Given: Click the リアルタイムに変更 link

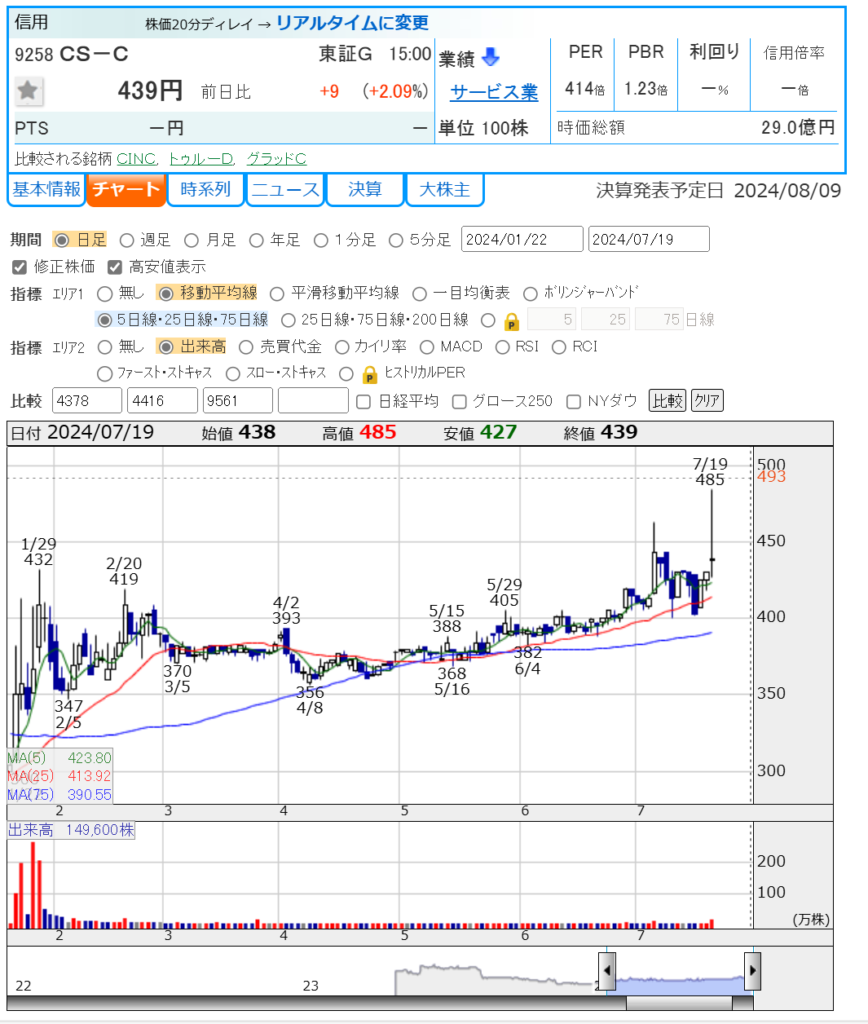Looking at the screenshot, I should pos(351,22).
